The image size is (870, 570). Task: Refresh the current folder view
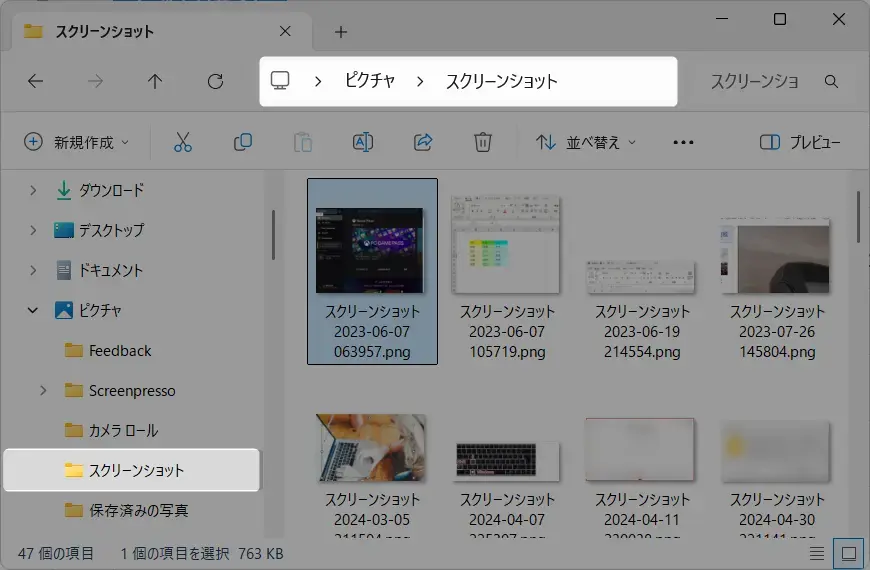[215, 82]
